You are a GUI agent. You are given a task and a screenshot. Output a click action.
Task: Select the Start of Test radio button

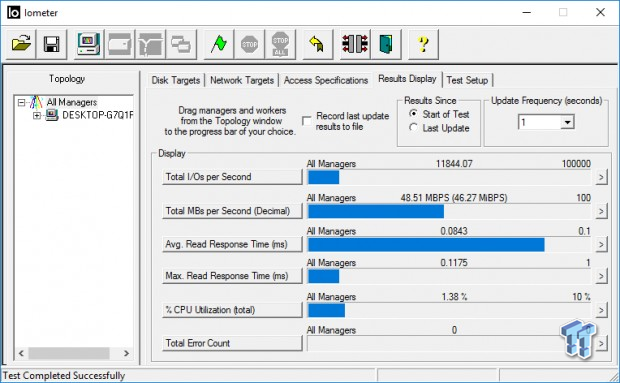(x=413, y=114)
